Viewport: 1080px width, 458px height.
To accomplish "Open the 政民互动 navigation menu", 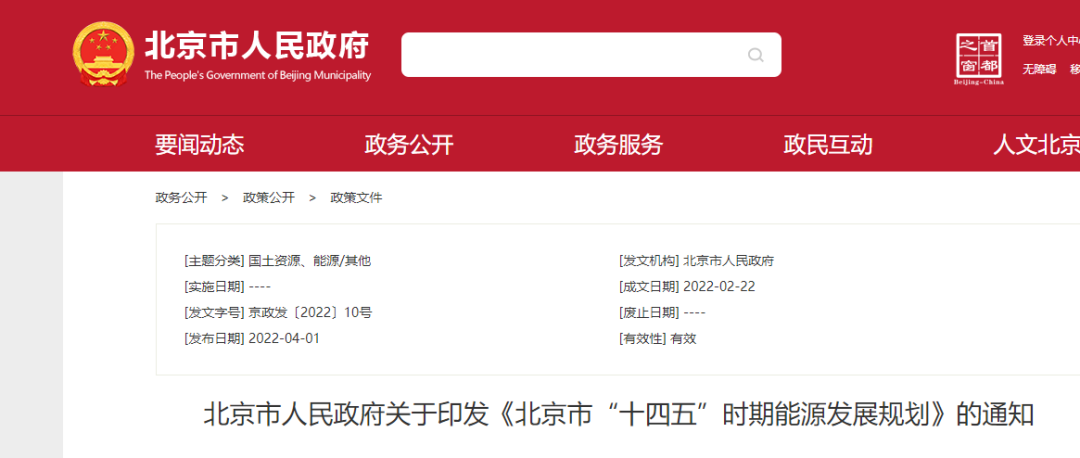I will point(828,145).
